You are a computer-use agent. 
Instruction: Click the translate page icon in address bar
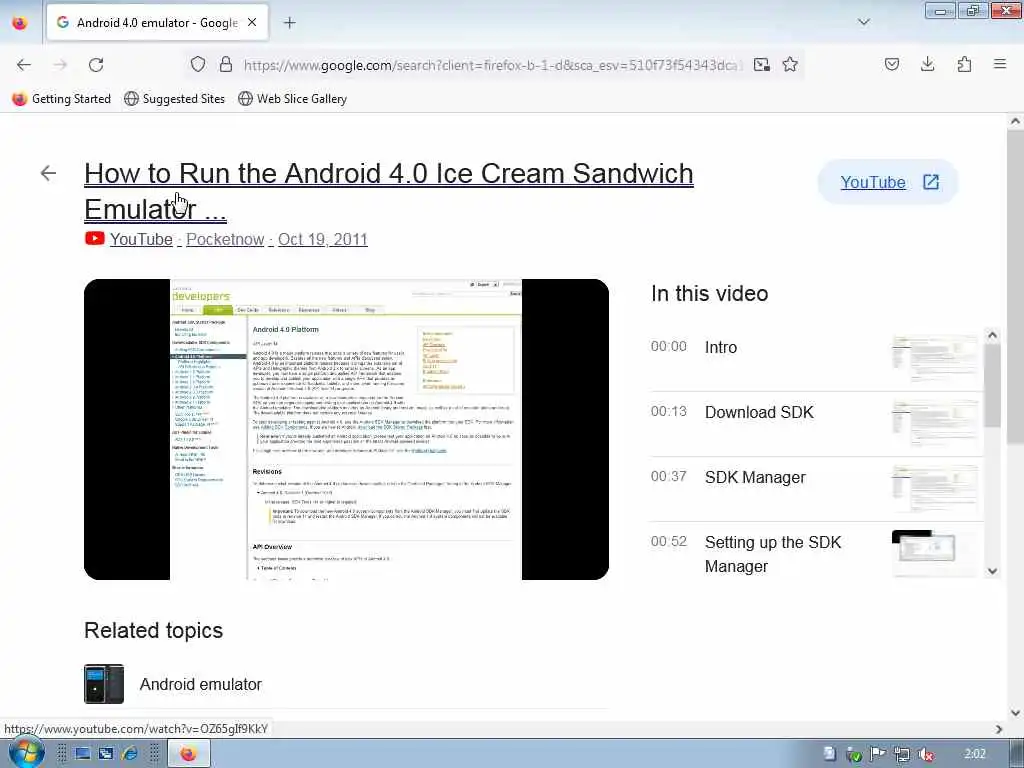761,64
